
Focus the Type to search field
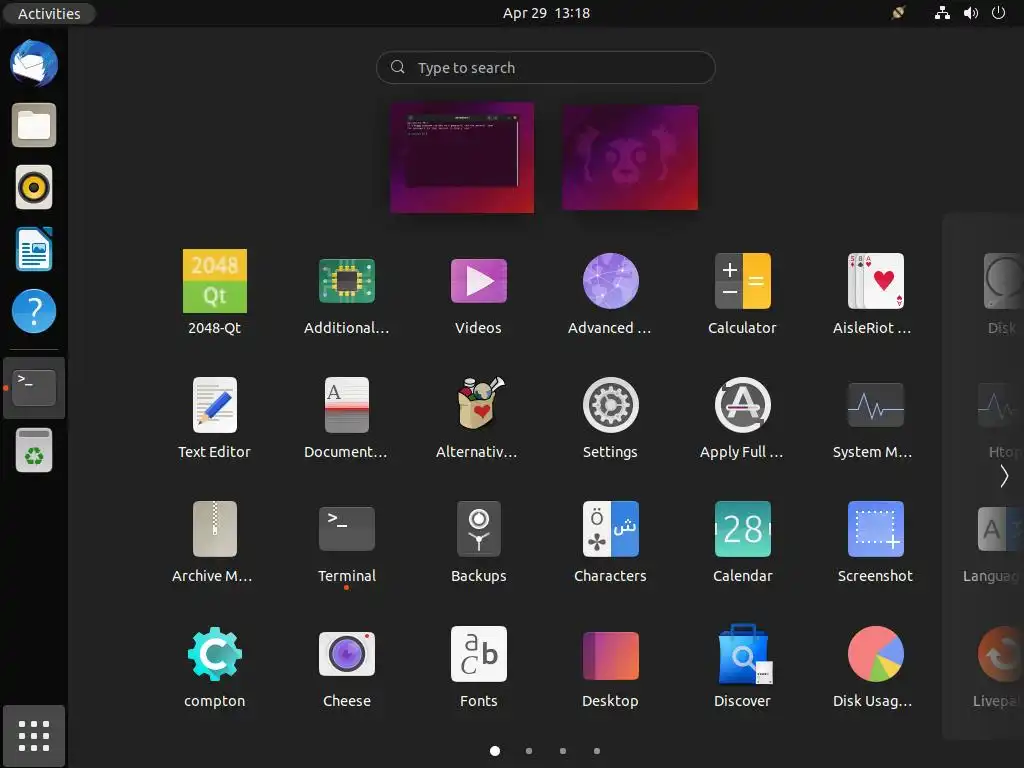[x=546, y=67]
